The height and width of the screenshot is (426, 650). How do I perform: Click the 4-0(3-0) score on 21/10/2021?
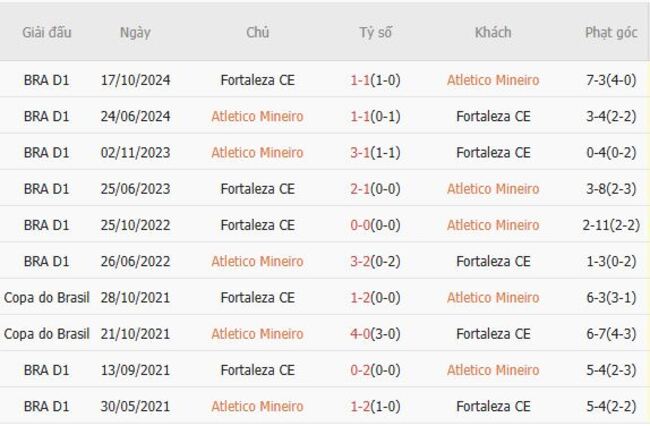[x=376, y=334]
